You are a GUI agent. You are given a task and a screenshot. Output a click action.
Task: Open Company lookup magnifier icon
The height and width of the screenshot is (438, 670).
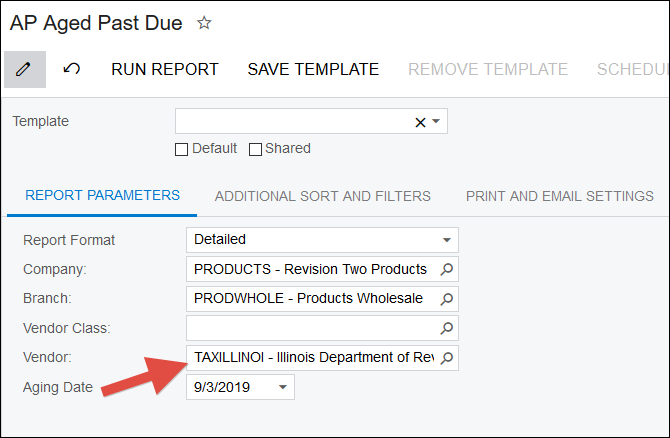(447, 269)
